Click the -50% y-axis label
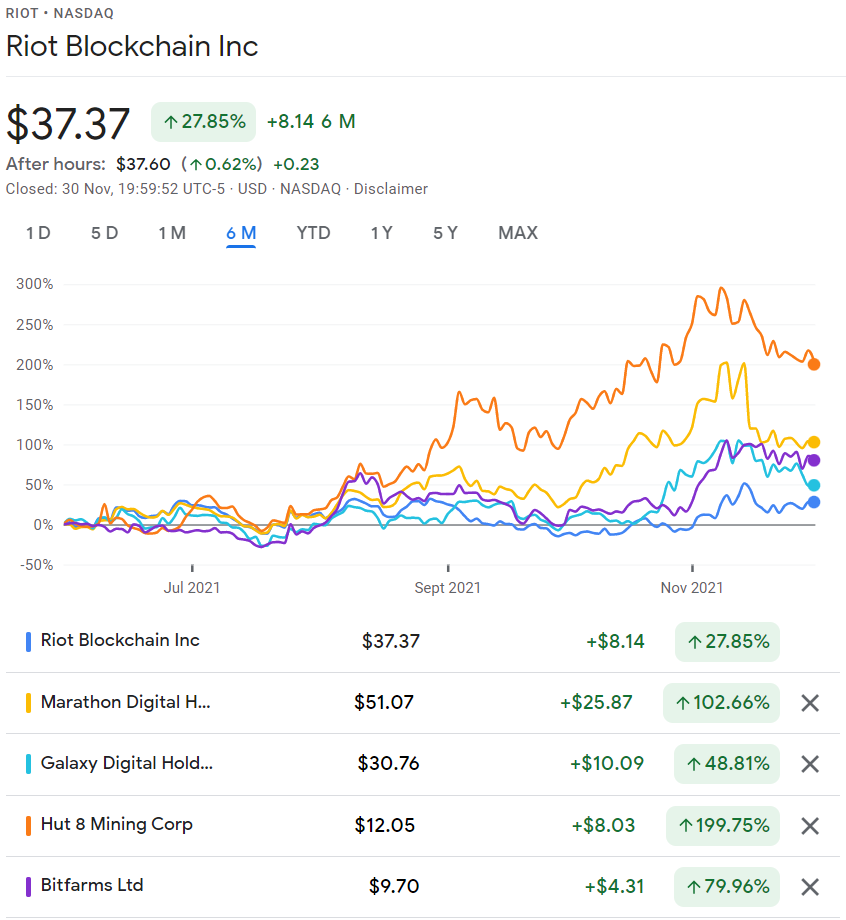 coord(36,565)
